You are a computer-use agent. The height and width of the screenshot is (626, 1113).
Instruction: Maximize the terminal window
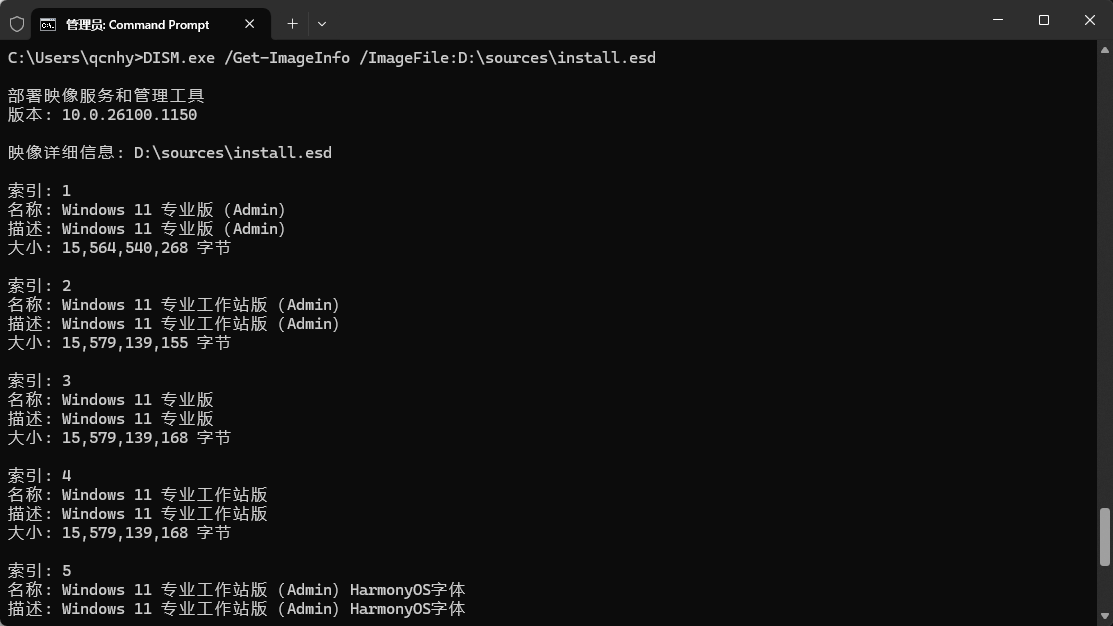(x=1043, y=20)
